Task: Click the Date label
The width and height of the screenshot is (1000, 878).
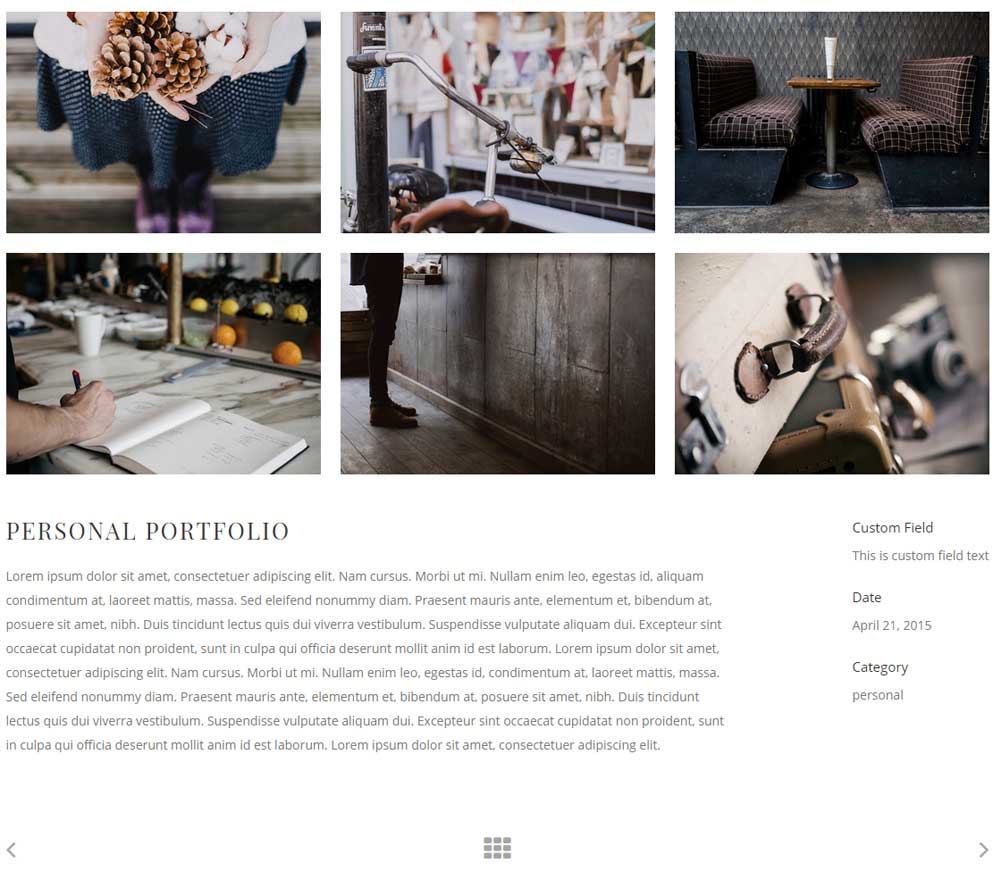Action: point(867,597)
